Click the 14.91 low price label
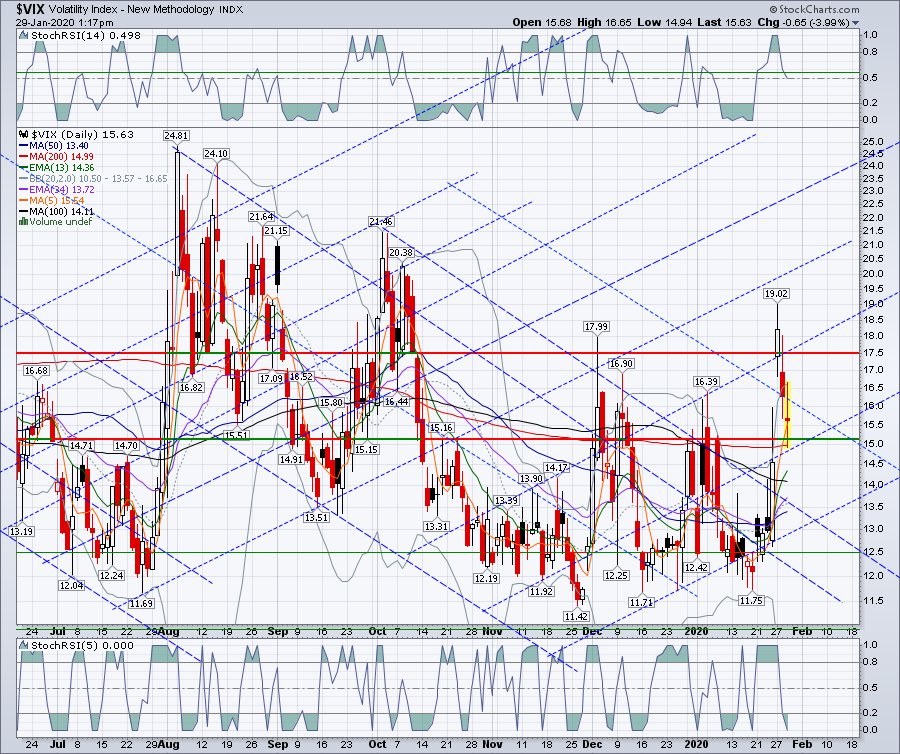 click(x=291, y=460)
